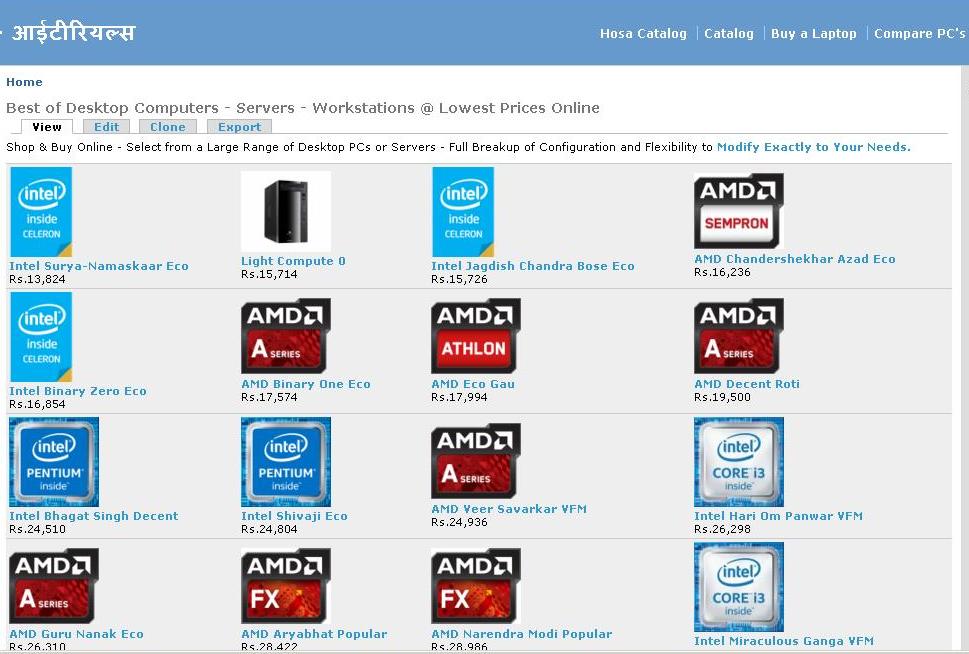Click the price Rs.24,804
This screenshot has width=969, height=654.
[x=269, y=529]
